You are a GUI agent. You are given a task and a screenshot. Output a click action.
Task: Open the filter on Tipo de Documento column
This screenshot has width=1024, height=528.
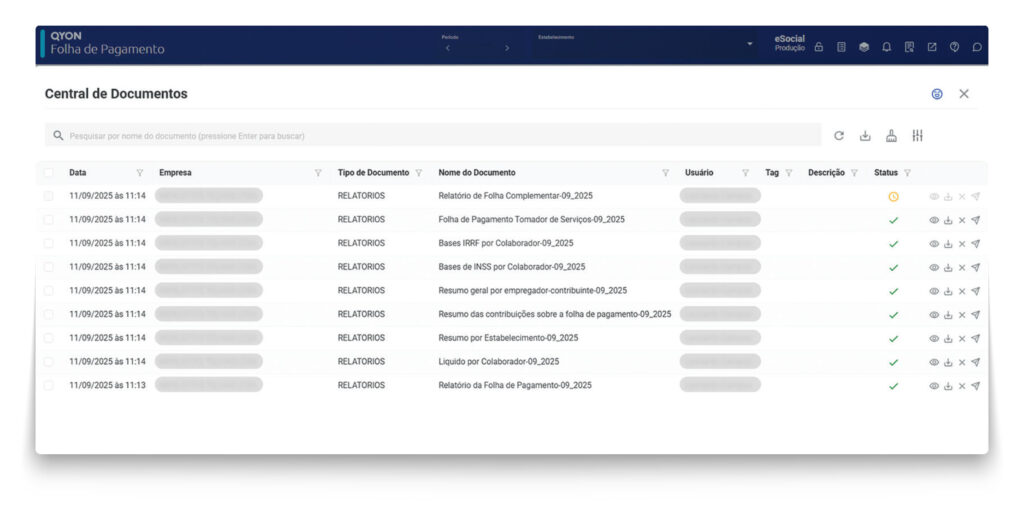point(419,173)
